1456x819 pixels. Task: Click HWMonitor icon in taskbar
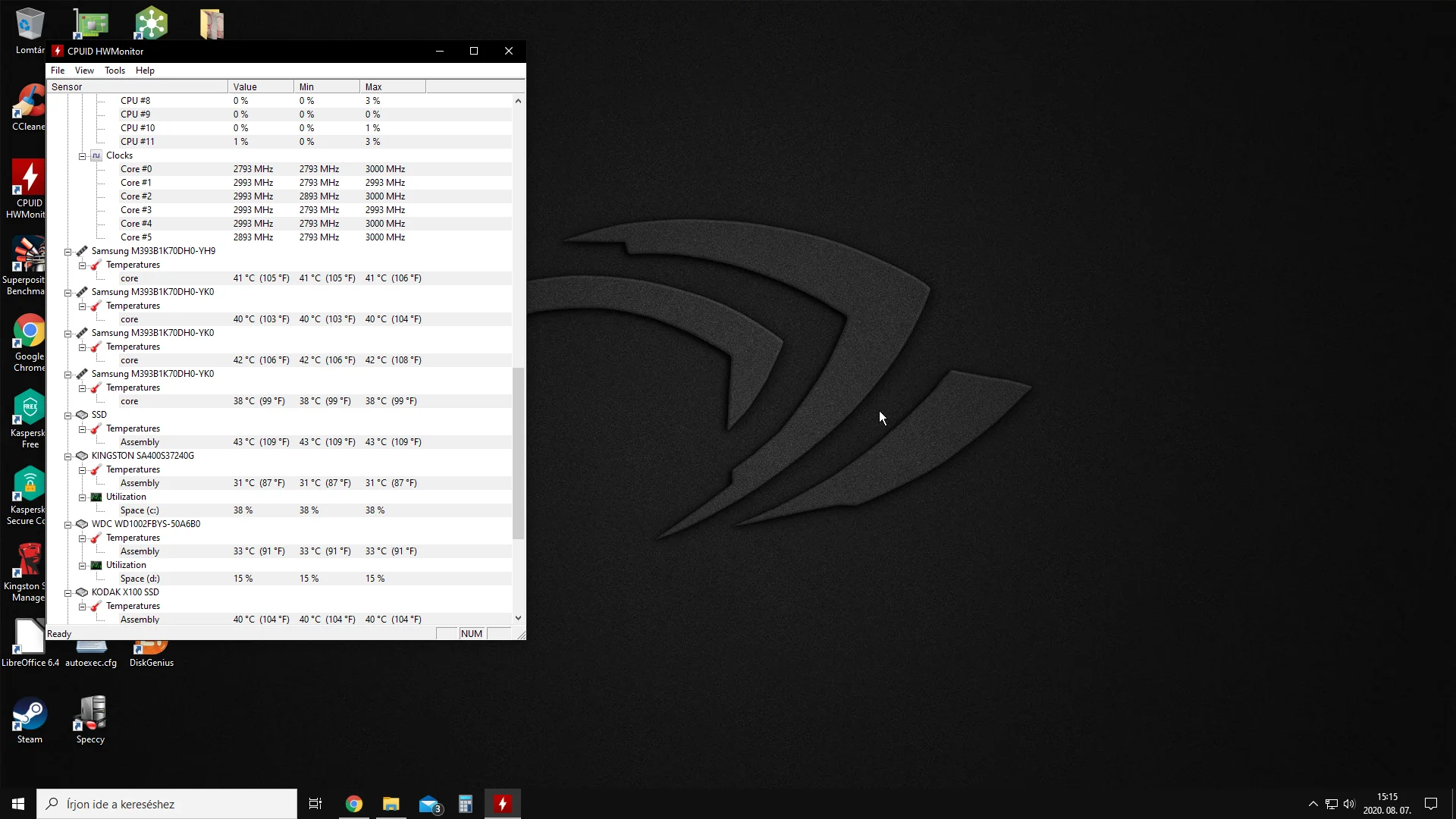point(502,804)
